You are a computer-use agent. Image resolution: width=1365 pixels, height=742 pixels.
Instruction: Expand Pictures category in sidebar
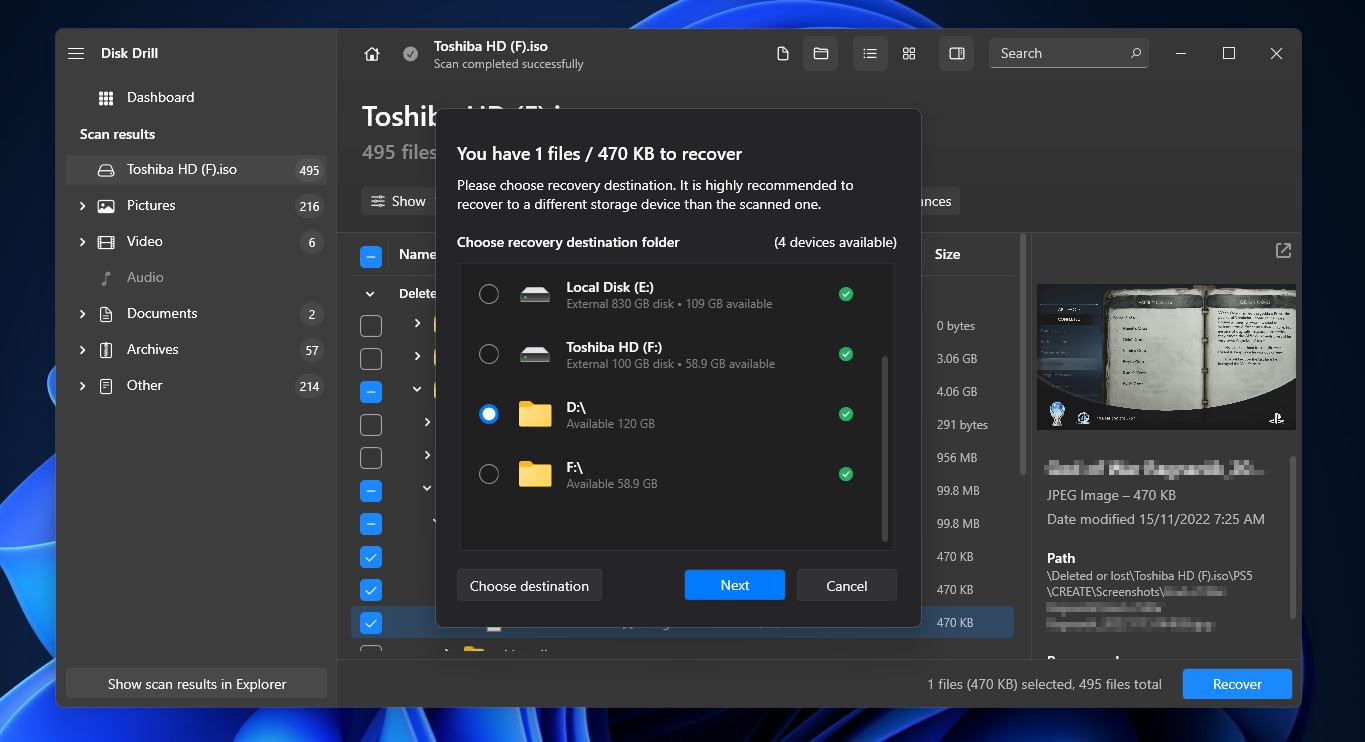tap(82, 206)
